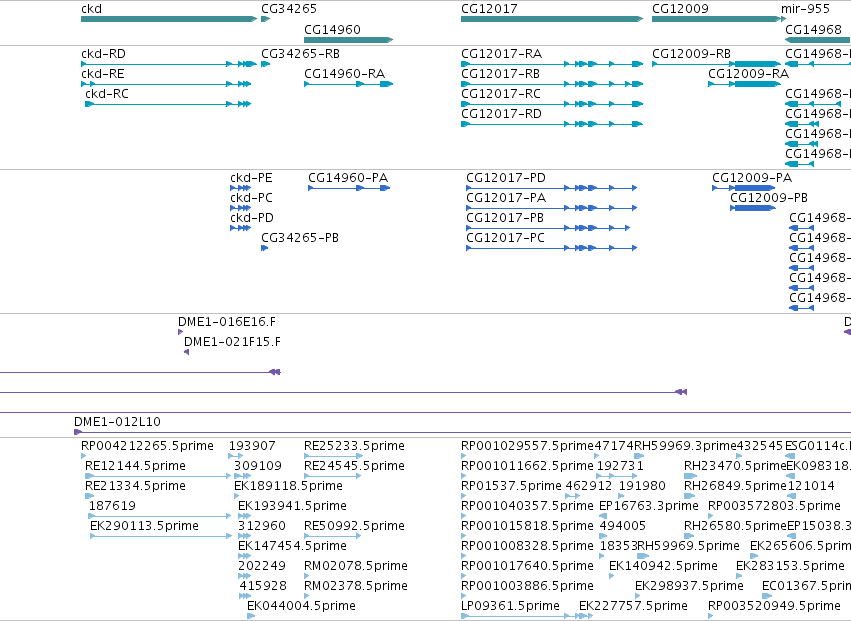Viewport: 851px width, 621px height.
Task: Open EST EK147454.5prime
Action: click(x=292, y=546)
